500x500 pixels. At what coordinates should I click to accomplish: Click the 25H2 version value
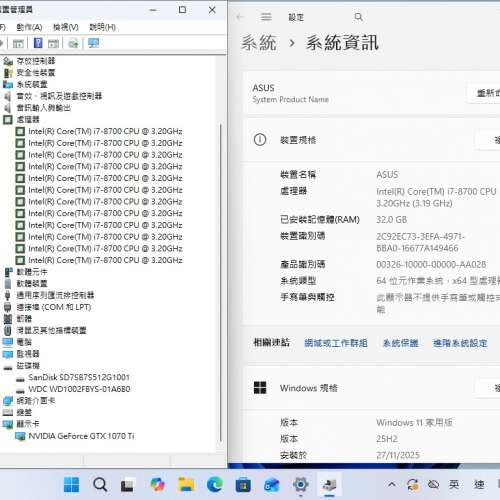(387, 439)
